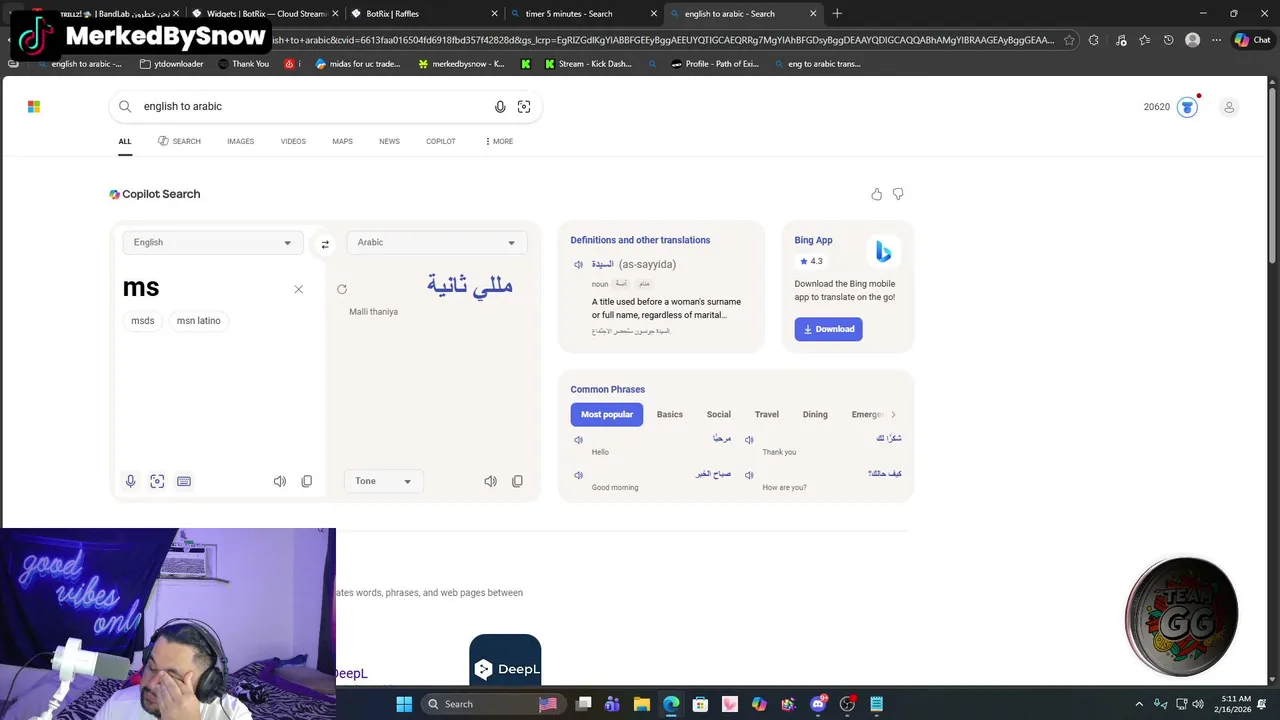Image resolution: width=1280 pixels, height=720 pixels.
Task: Copy the English source text
Action: pyautogui.click(x=307, y=481)
